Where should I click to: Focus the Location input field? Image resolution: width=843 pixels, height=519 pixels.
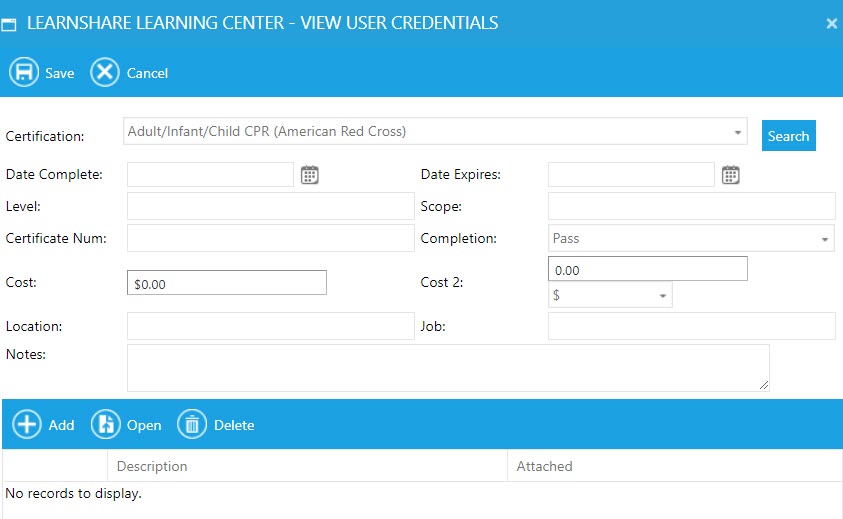click(x=270, y=326)
